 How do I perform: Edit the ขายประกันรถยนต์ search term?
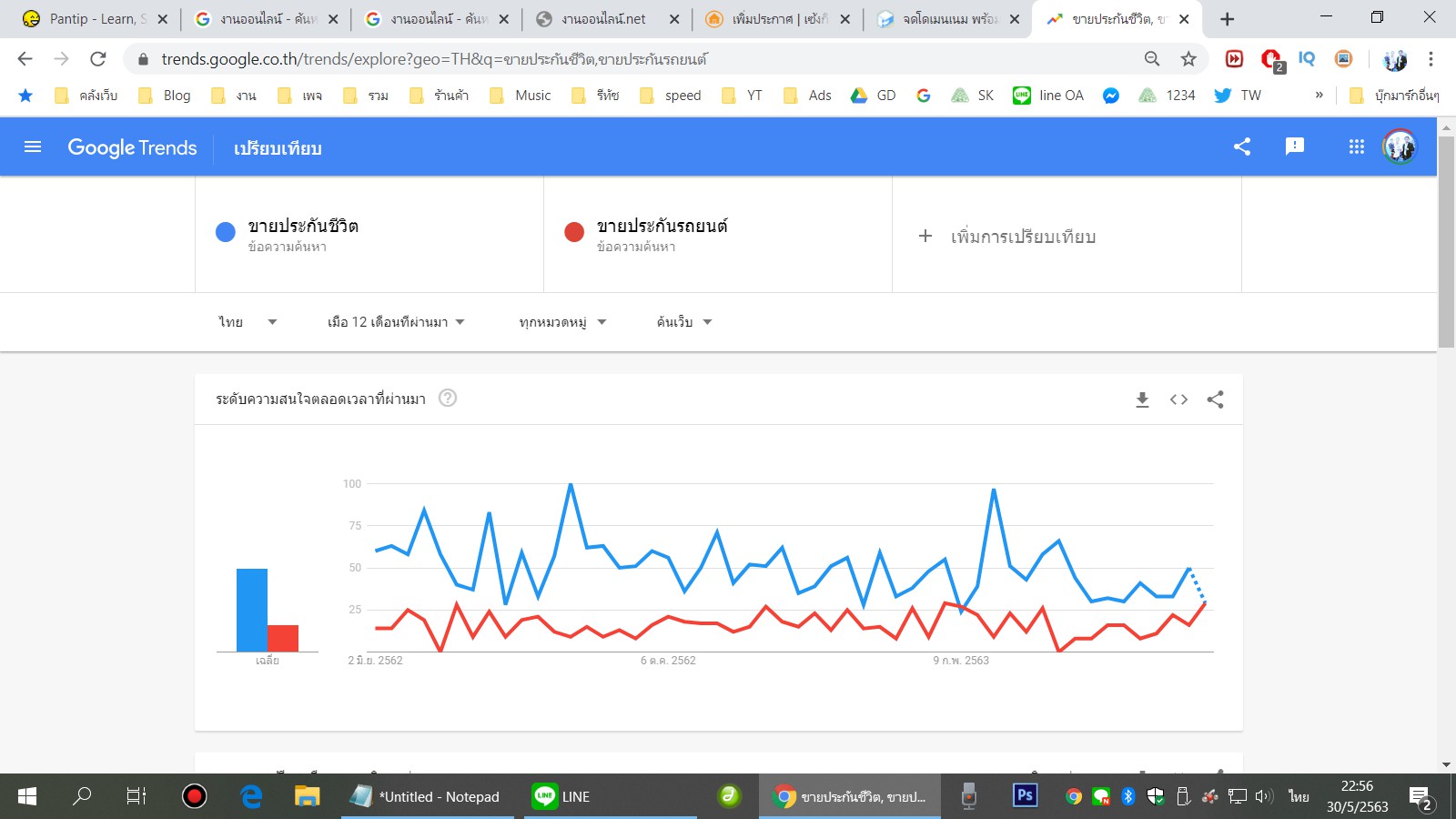coord(662,226)
